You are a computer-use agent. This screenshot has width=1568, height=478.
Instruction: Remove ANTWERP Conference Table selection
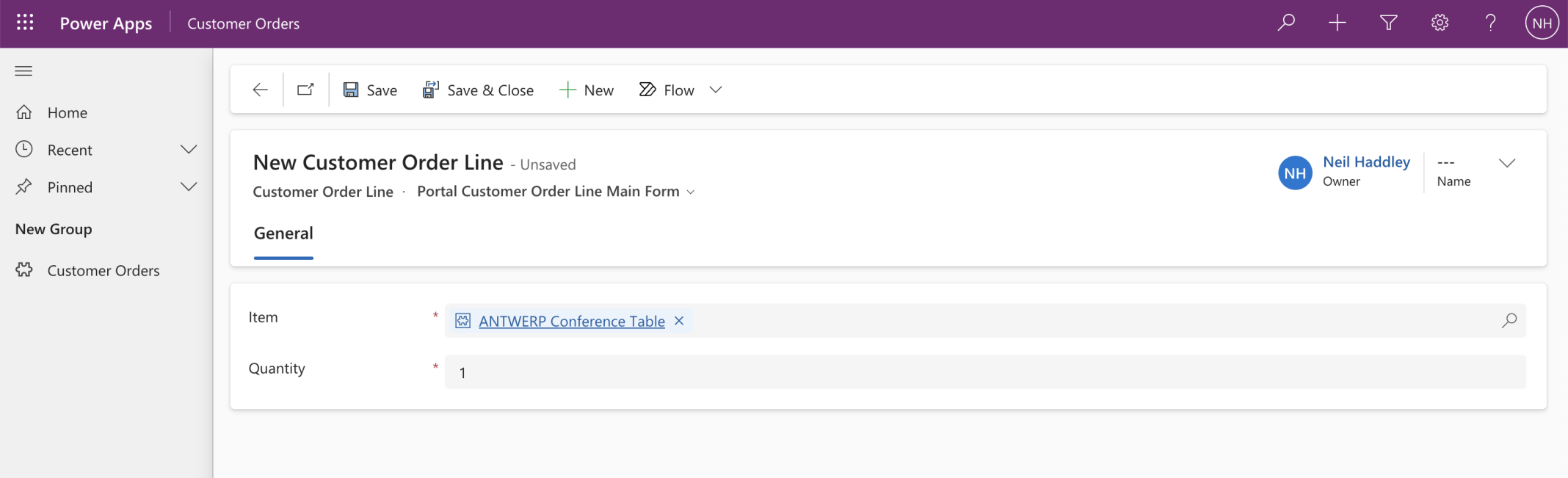(x=679, y=321)
